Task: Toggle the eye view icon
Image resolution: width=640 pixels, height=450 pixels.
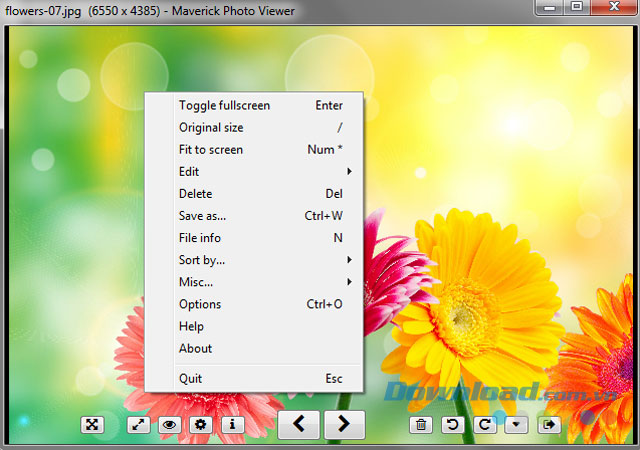Action: 170,425
